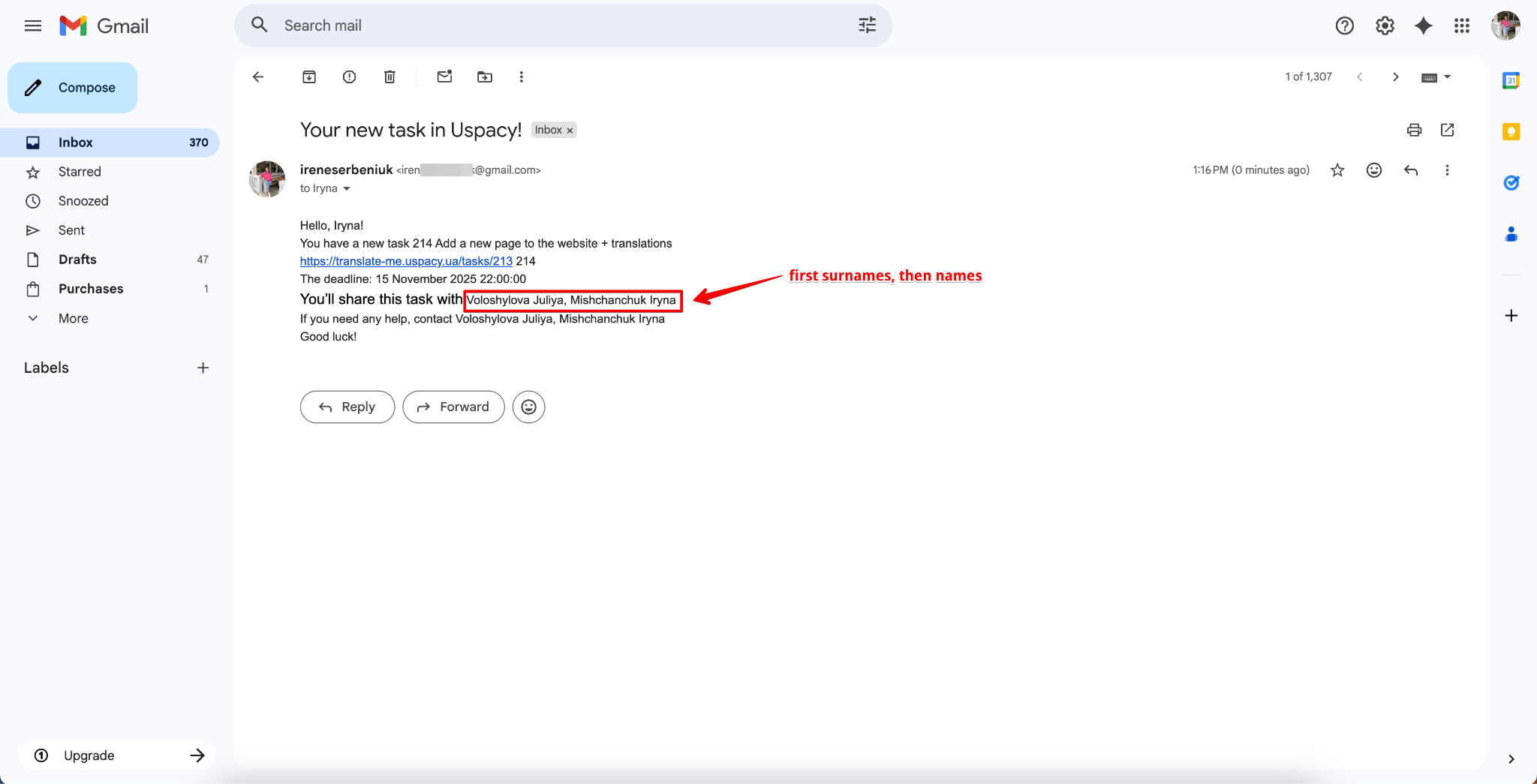Archive this email using the toolbar
The image size is (1537, 784).
(309, 77)
